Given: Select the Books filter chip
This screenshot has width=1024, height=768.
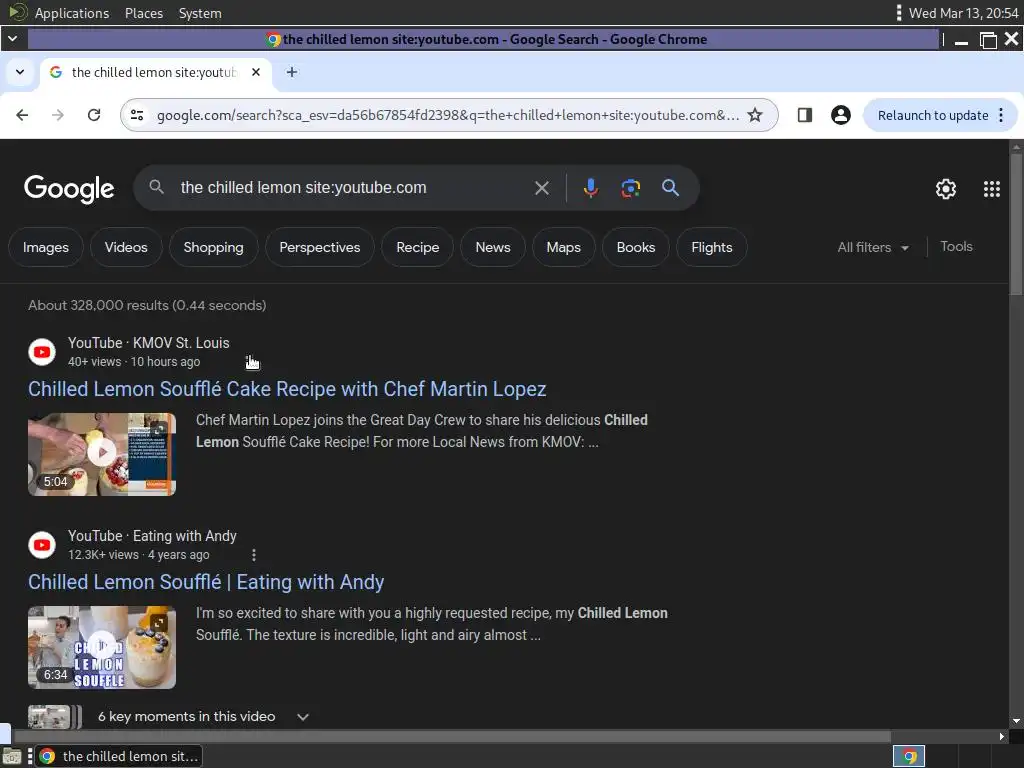Looking at the screenshot, I should [x=636, y=247].
